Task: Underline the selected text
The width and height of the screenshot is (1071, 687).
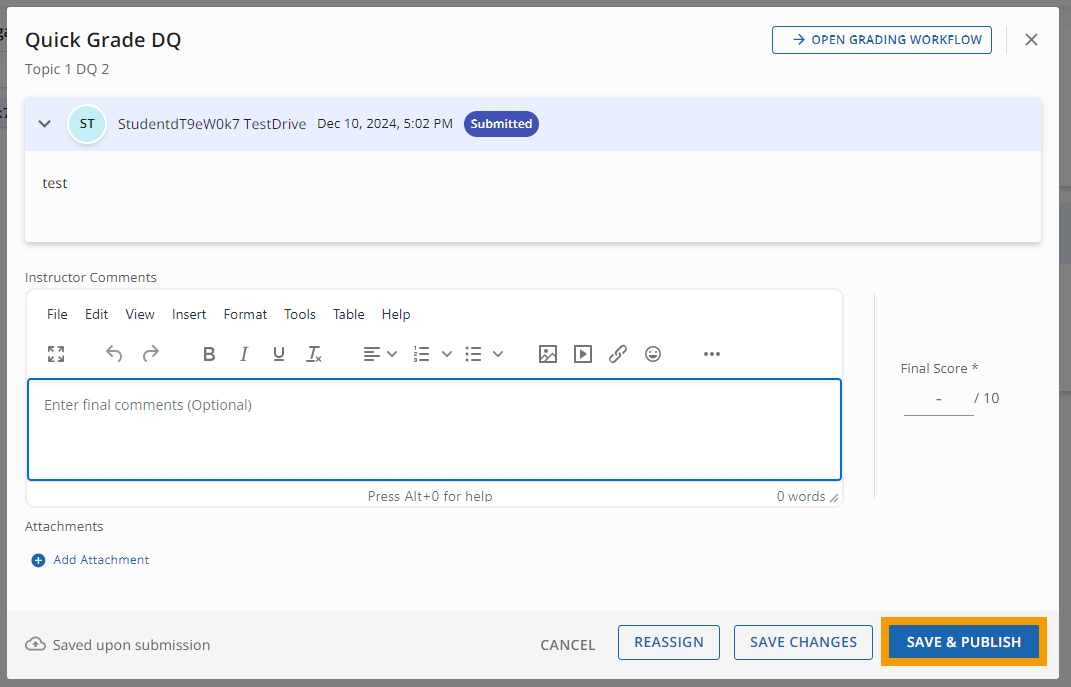Action: [279, 354]
